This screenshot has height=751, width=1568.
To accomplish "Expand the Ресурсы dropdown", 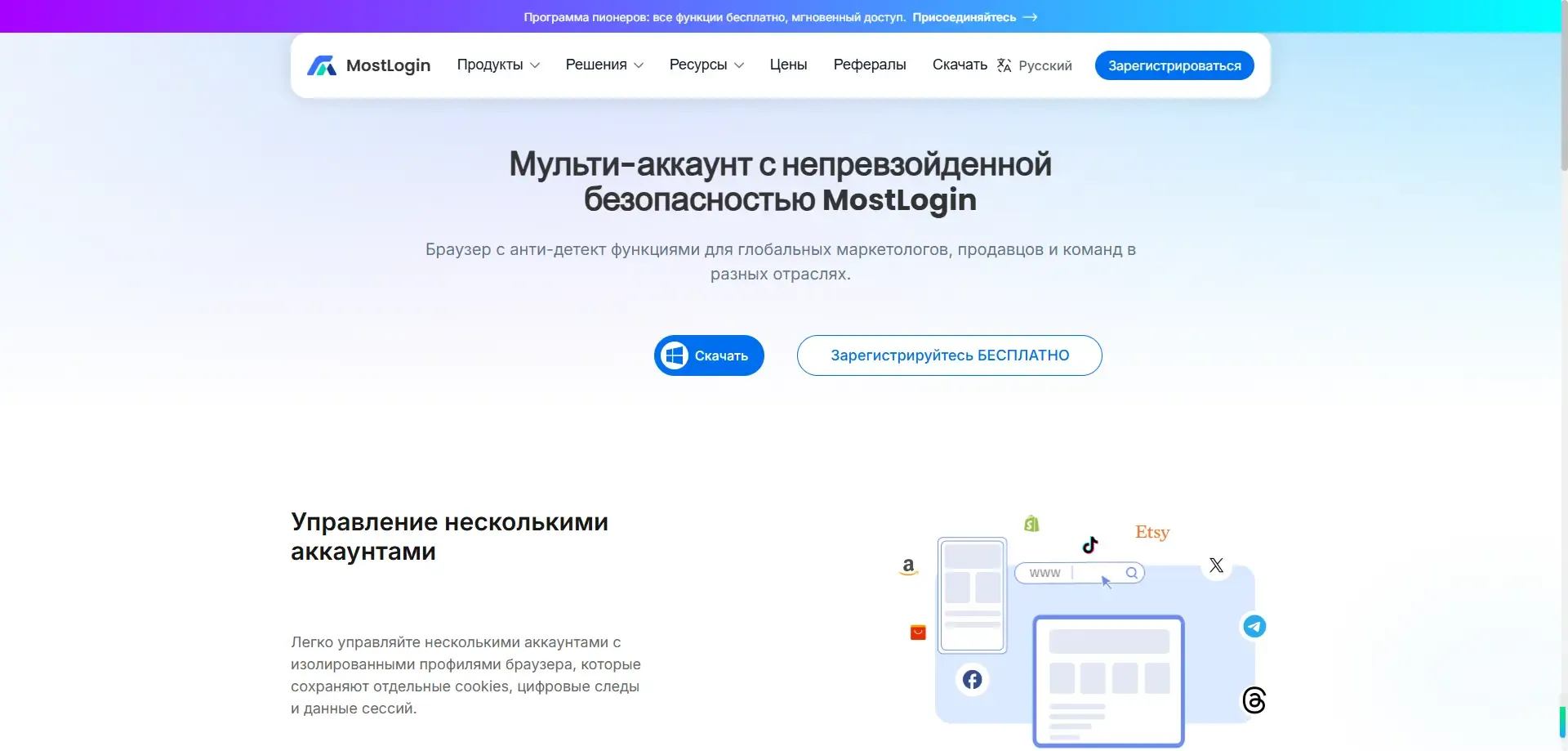I will [706, 65].
